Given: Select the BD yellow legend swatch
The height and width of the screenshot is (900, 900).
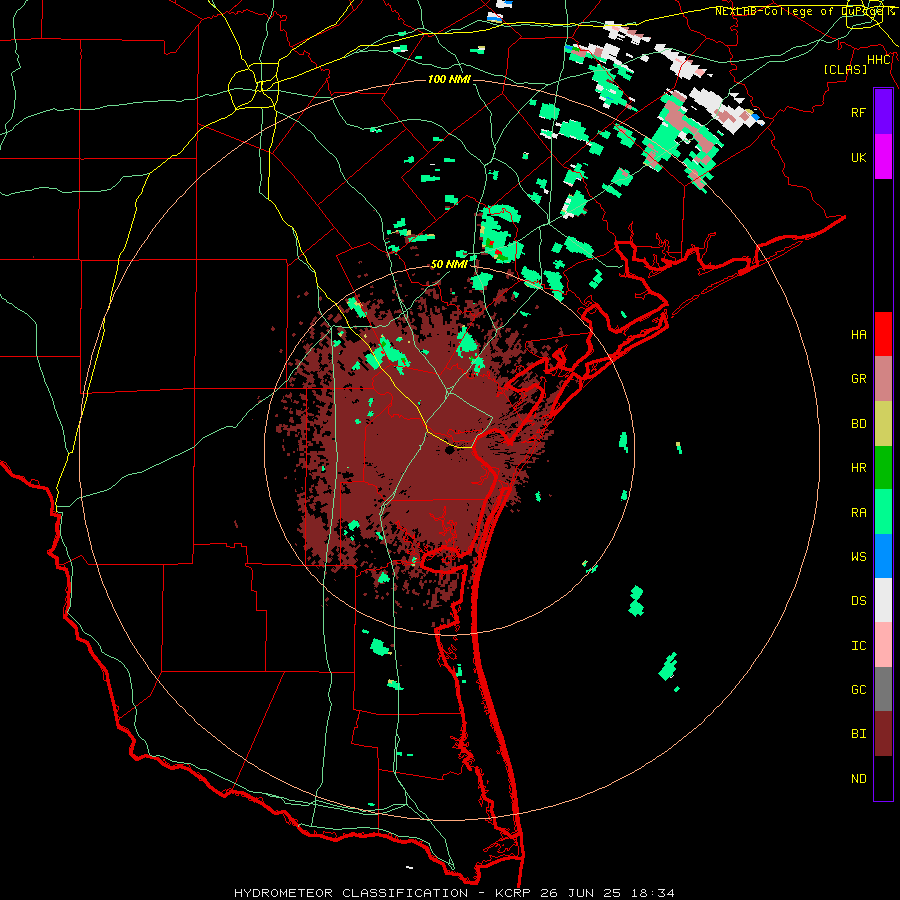Looking at the screenshot, I should (x=883, y=424).
